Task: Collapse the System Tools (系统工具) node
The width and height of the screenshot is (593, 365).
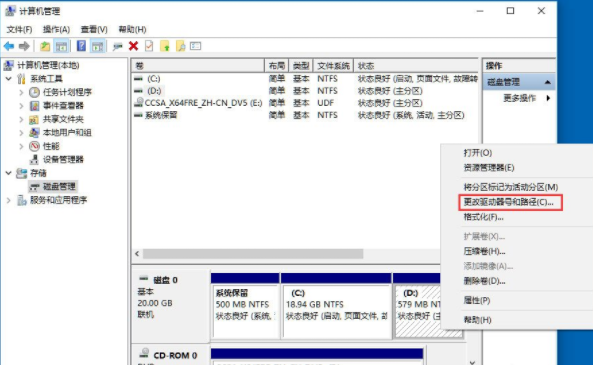Action: [9, 79]
